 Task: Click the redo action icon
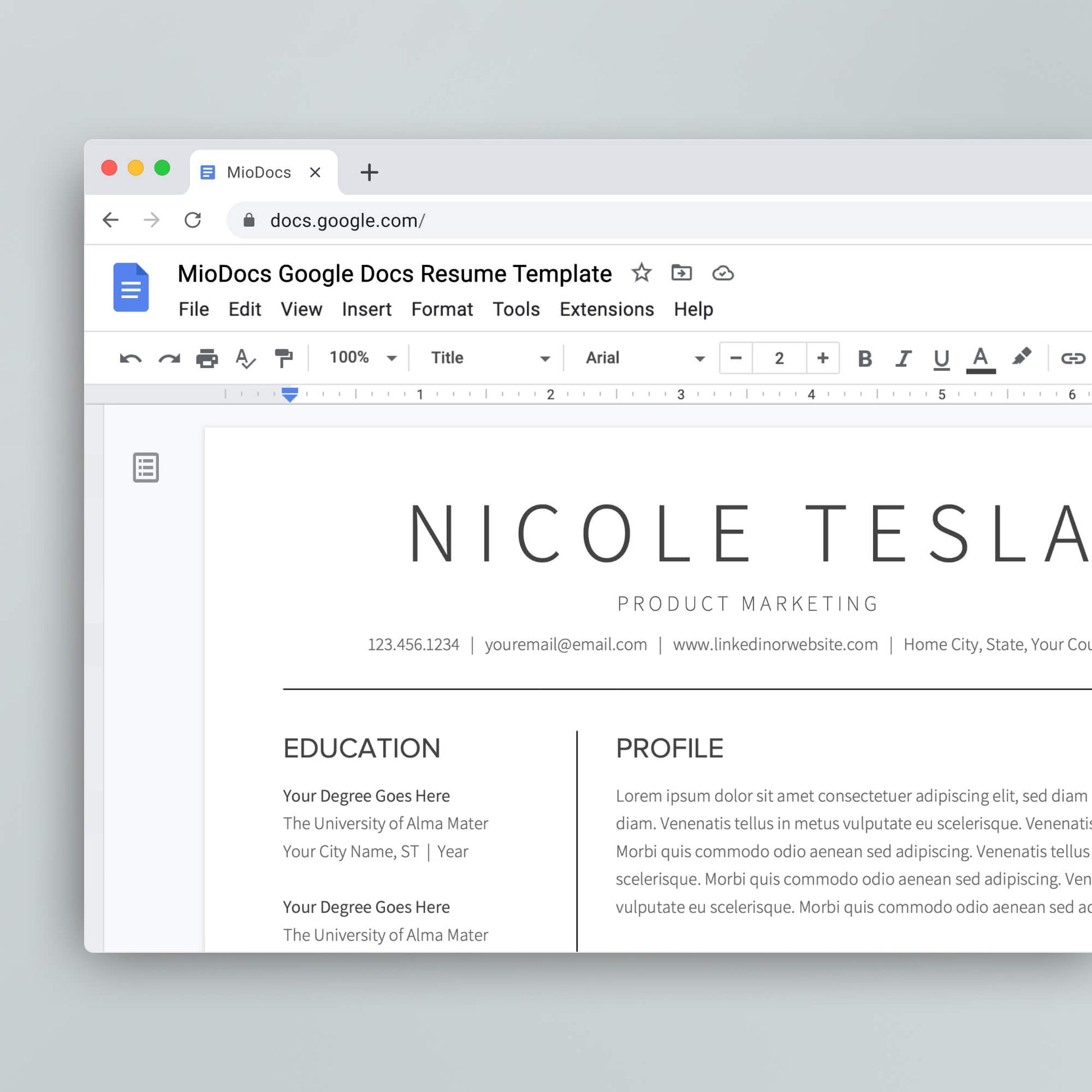click(170, 358)
